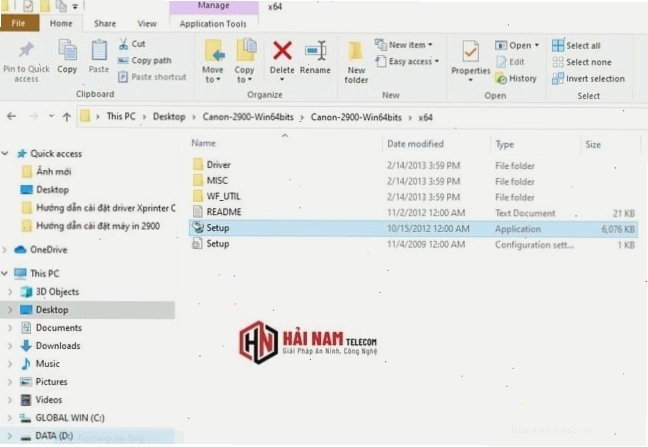Collapse the This PC tree
The height and width of the screenshot is (447, 648).
point(5,273)
